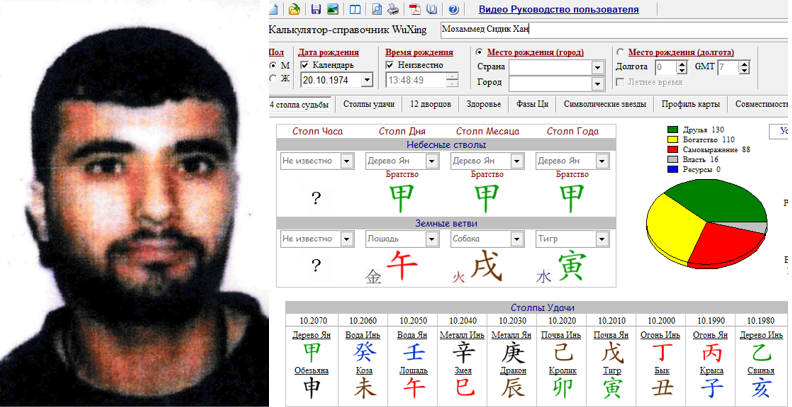Image resolution: width=792 pixels, height=407 pixels.
Task: Click the yellow Богатство legend swatch
Action: pyautogui.click(x=672, y=140)
